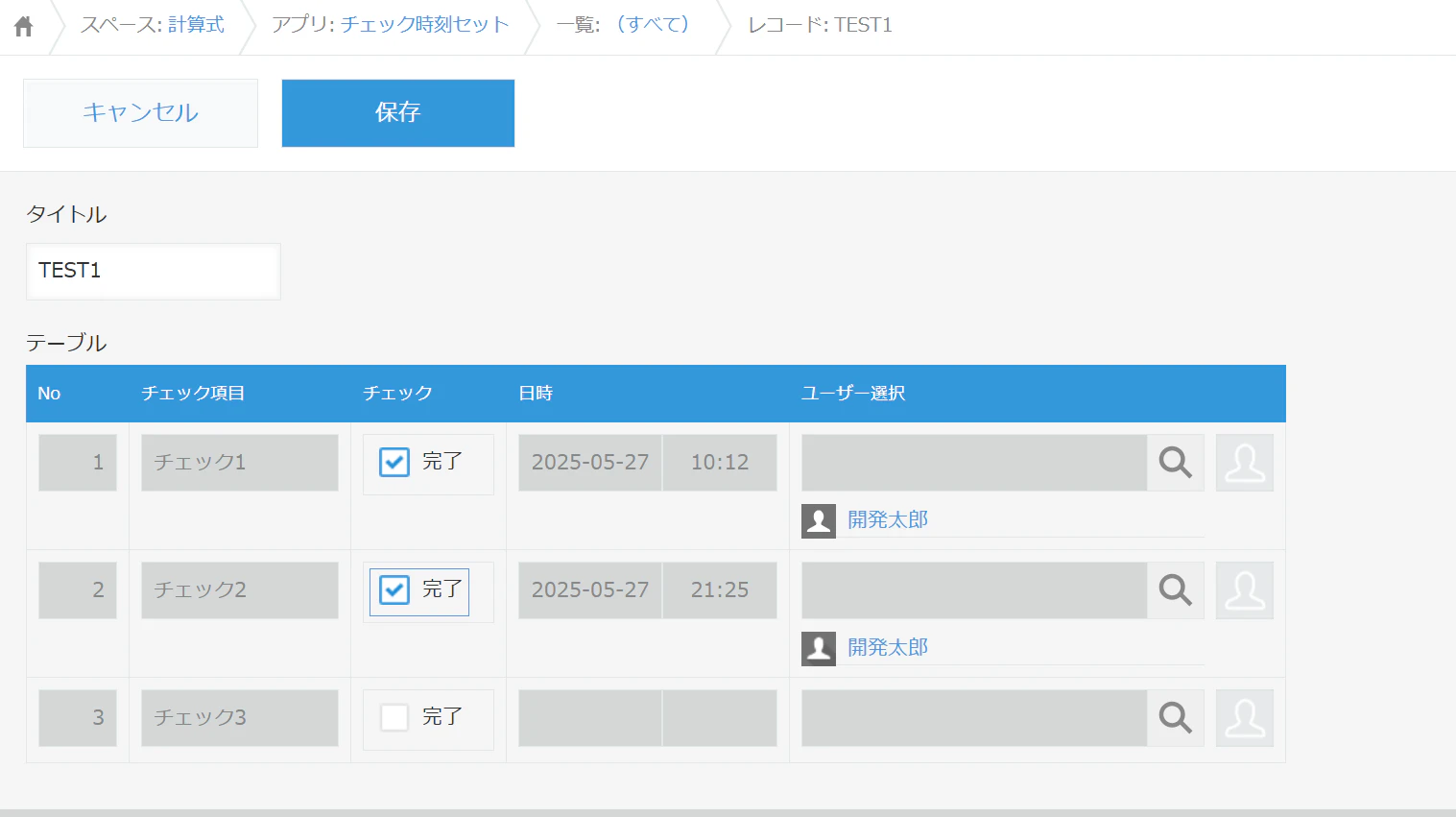This screenshot has width=1456, height=817.
Task: Open space 計算式 breadcrumb link
Action: point(196,25)
